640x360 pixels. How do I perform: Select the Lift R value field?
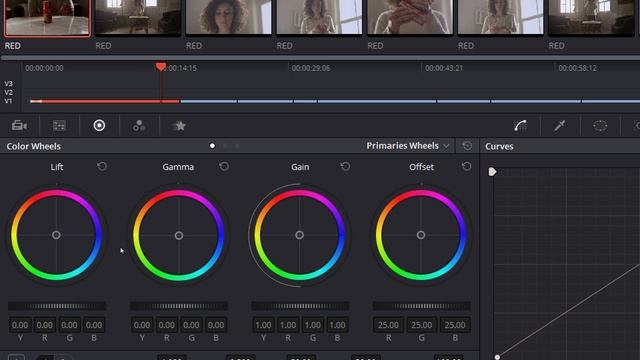point(44,325)
